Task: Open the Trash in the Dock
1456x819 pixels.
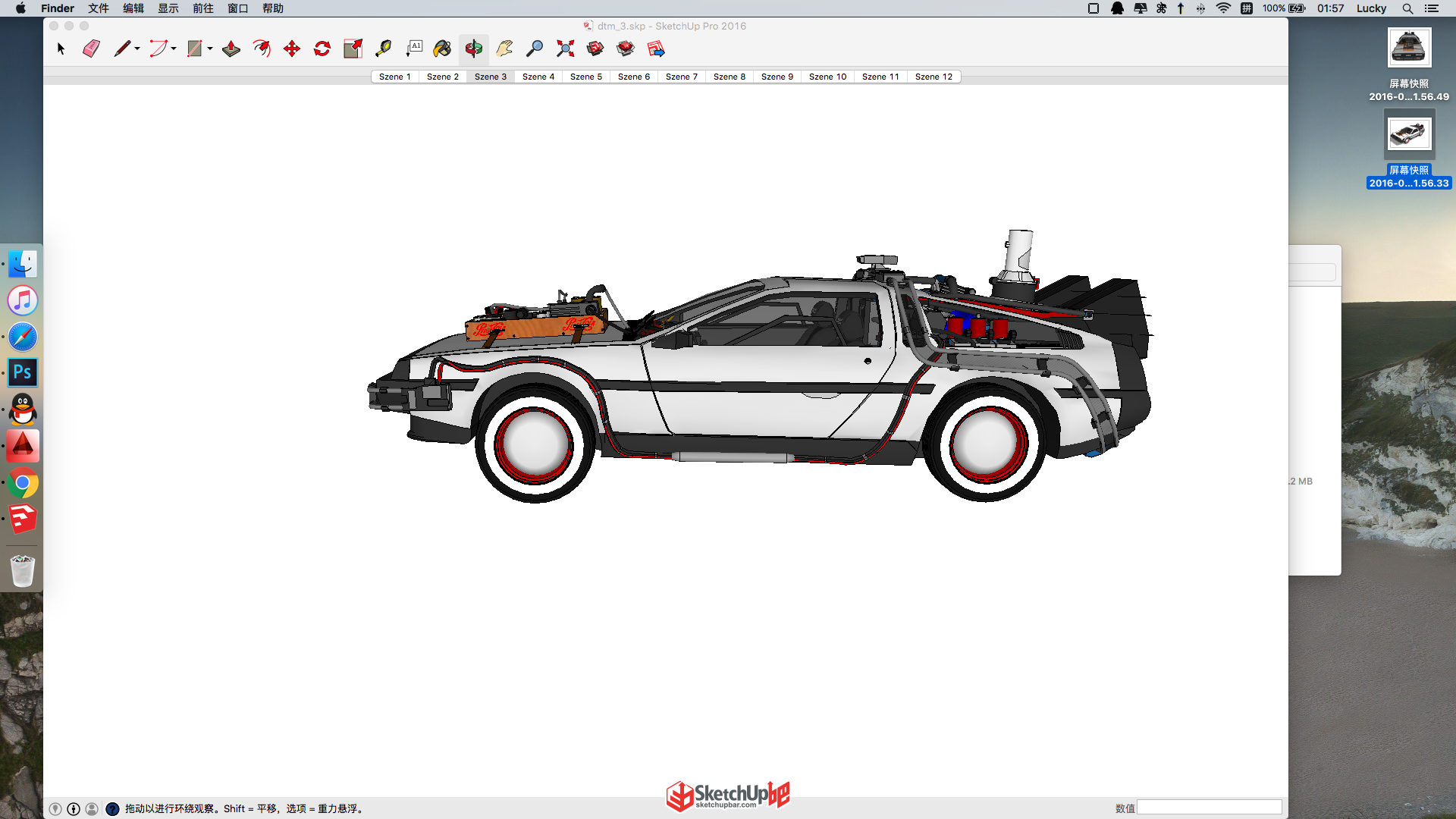Action: tap(23, 570)
